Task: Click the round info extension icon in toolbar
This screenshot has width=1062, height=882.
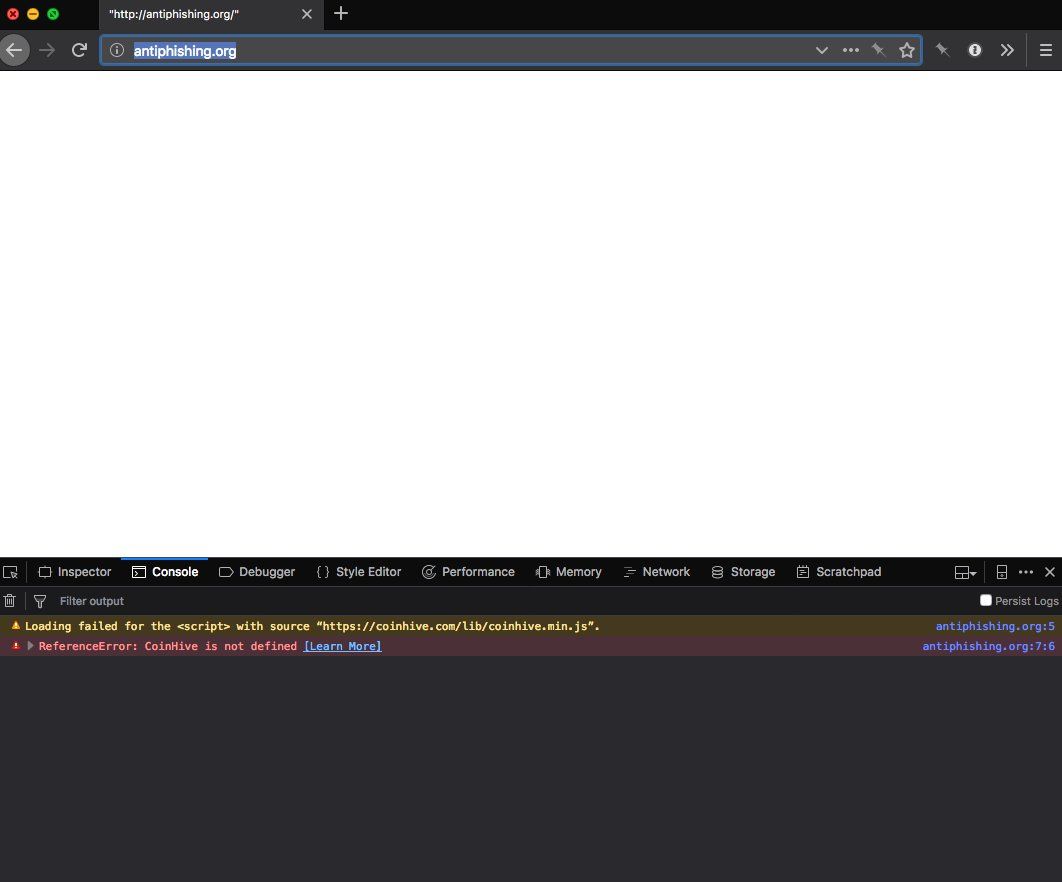Action: point(975,50)
